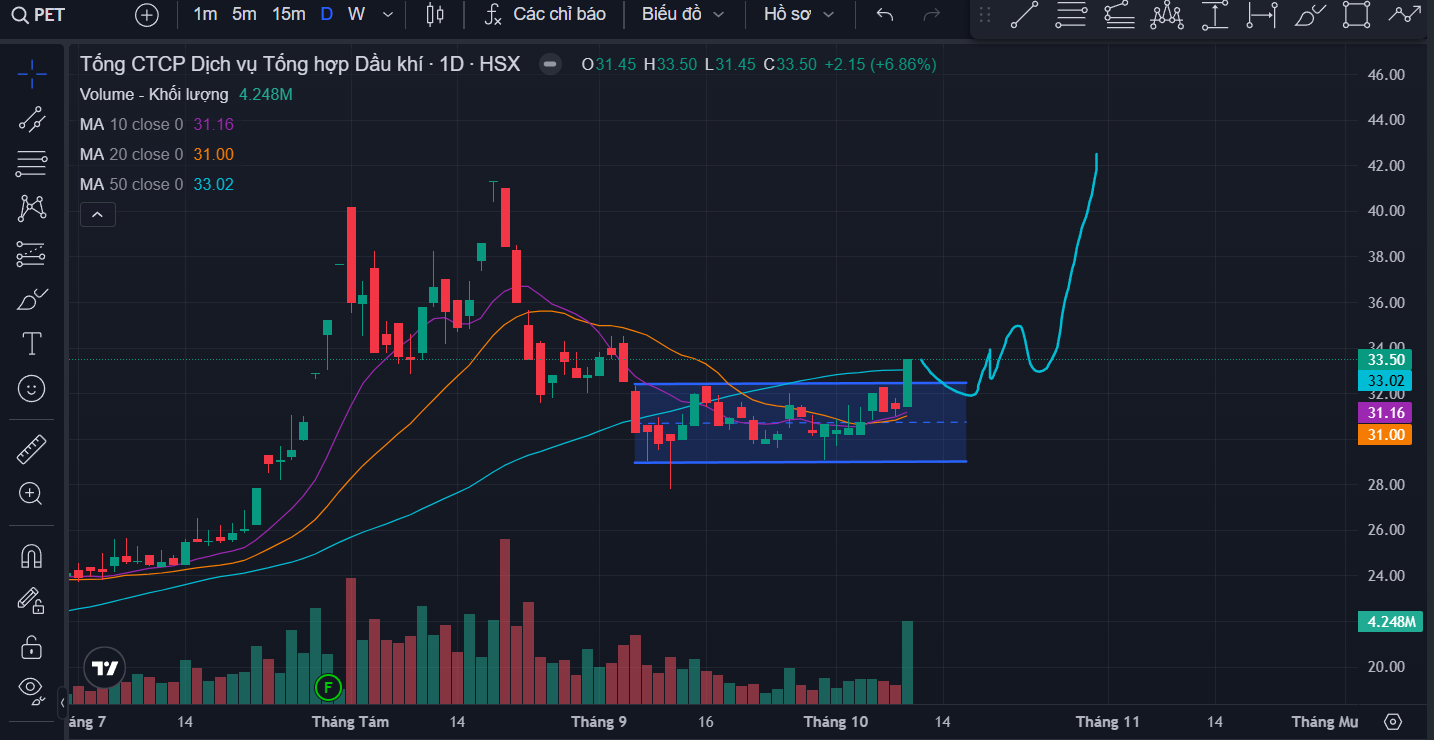
Task: Activate the zoom in tool
Action: 32,493
